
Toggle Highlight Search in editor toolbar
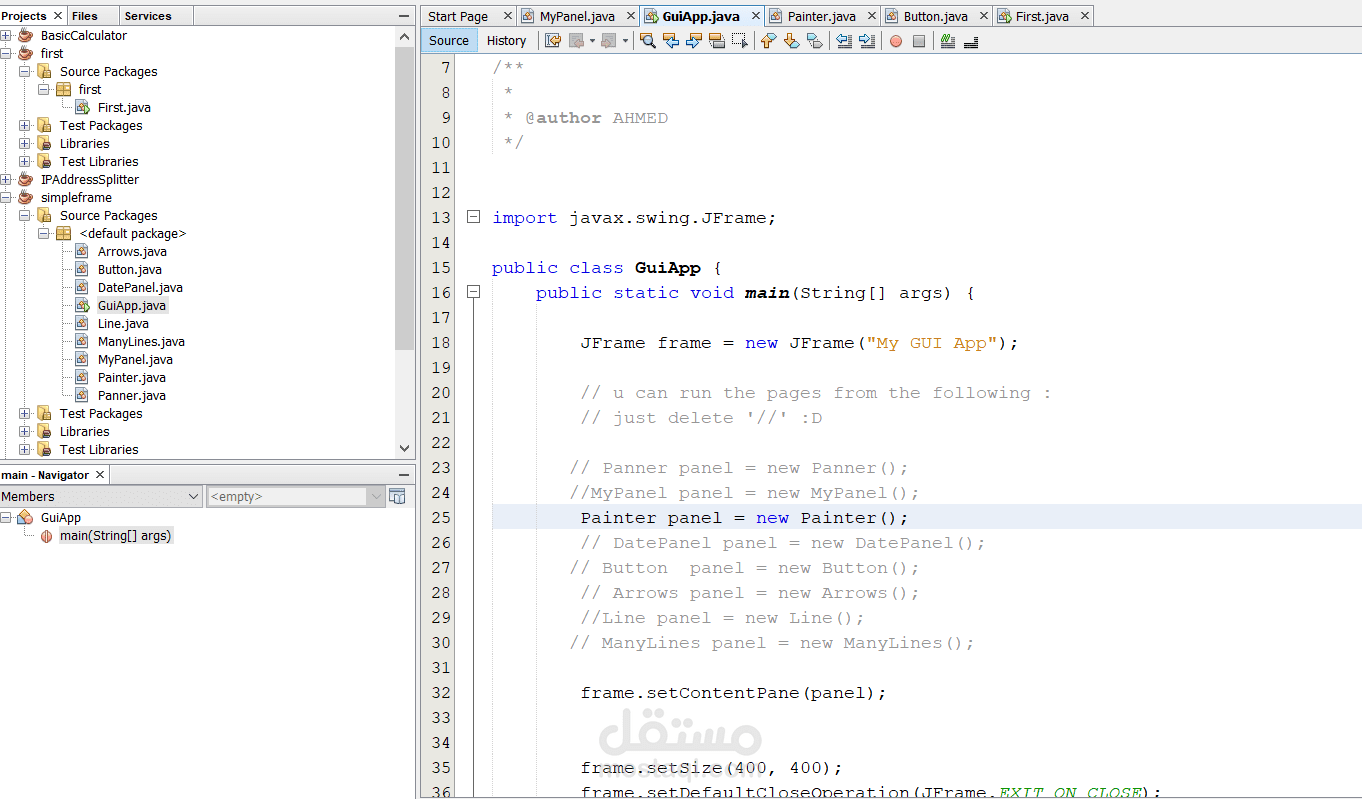(x=717, y=41)
